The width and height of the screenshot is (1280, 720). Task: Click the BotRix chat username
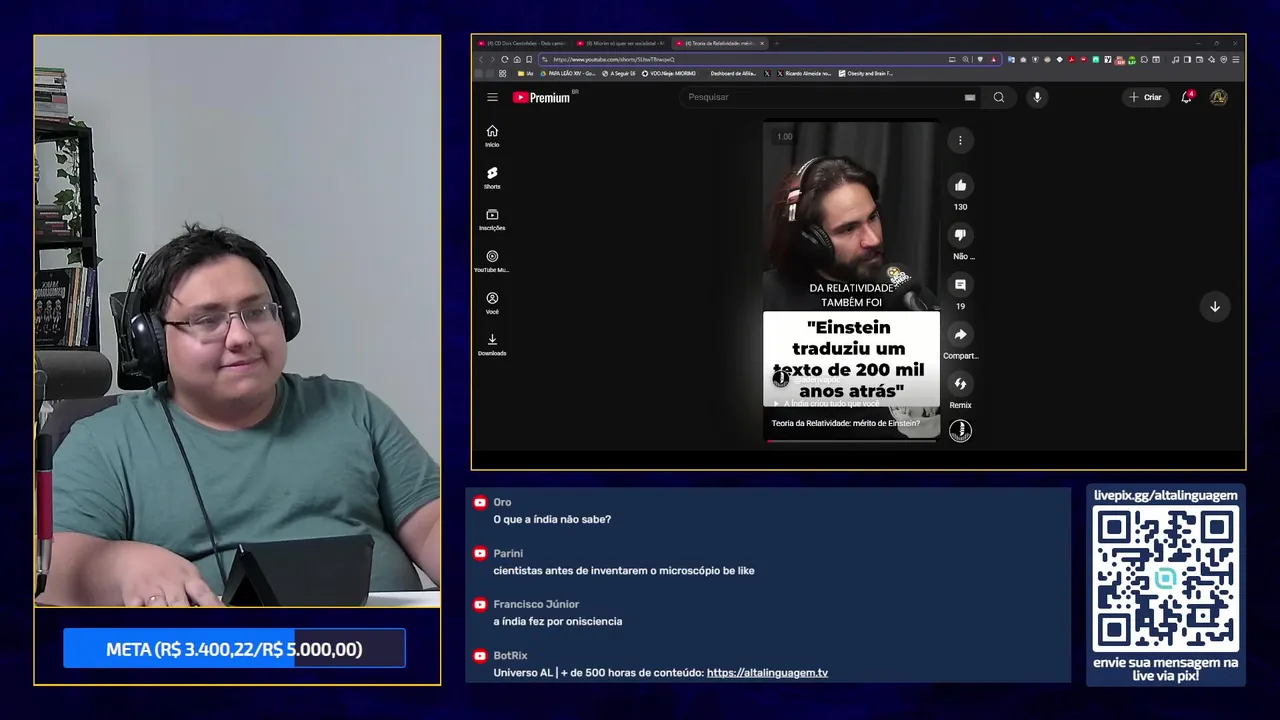pos(510,655)
